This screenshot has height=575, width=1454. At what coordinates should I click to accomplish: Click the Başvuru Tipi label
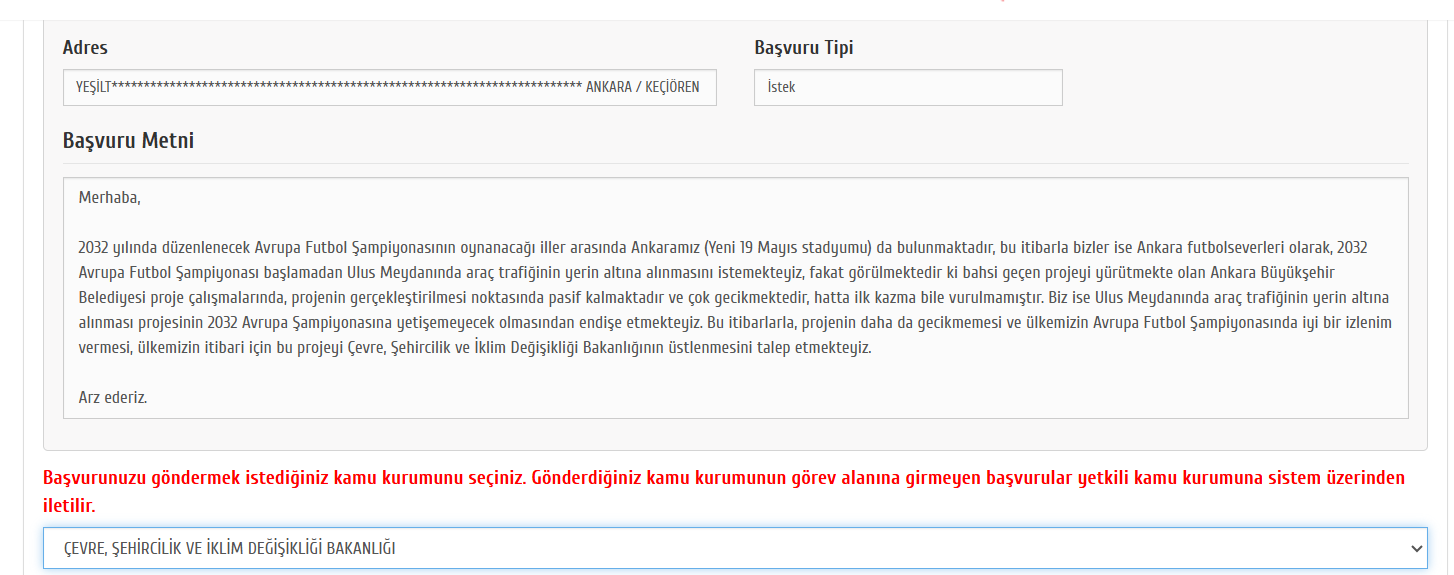(x=803, y=48)
